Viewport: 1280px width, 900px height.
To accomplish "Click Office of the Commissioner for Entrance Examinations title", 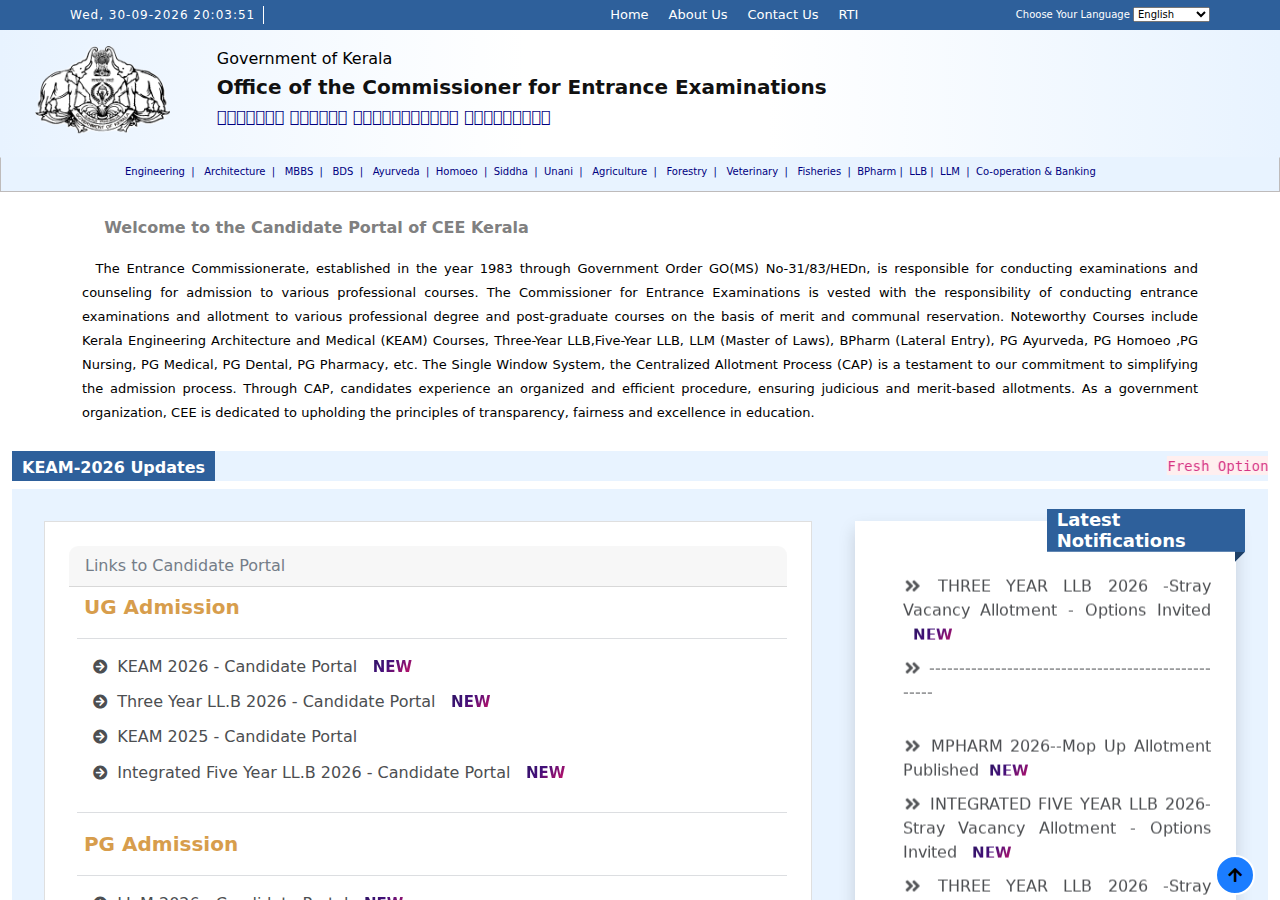I will coord(522,87).
